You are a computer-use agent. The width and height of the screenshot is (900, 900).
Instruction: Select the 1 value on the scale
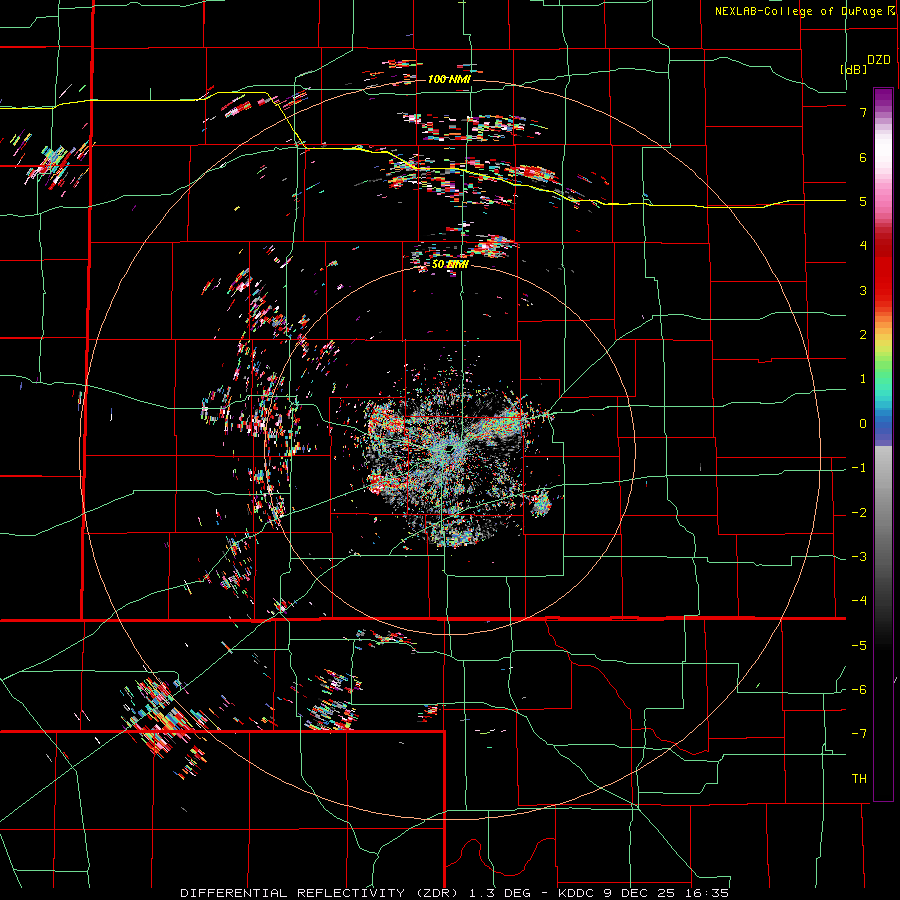[x=863, y=379]
